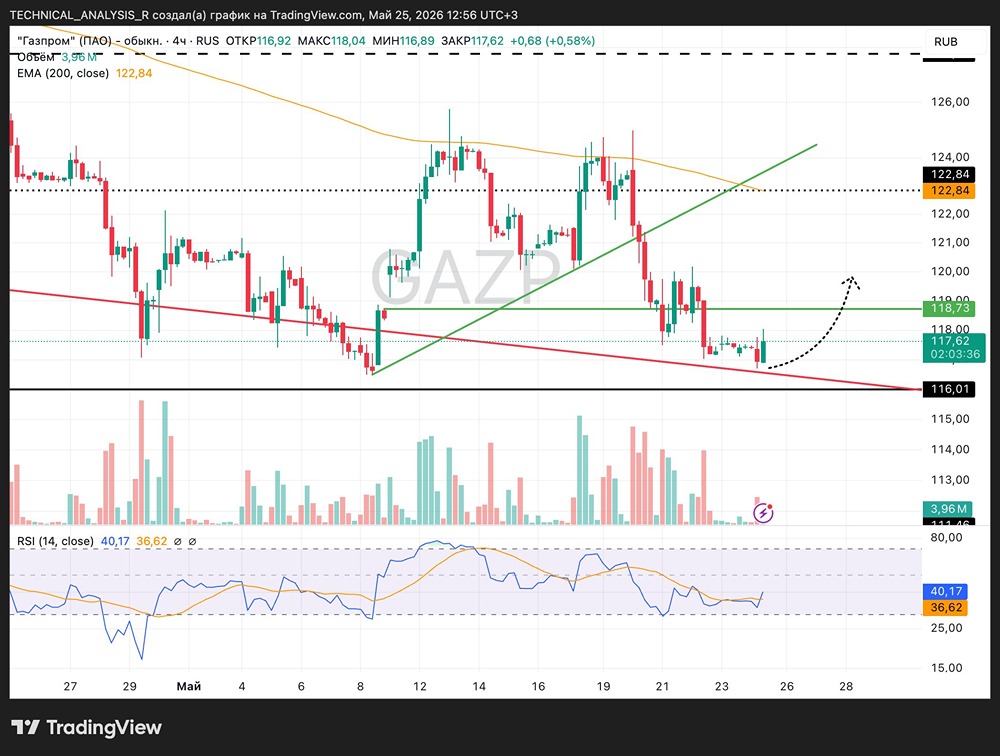
Task: Click the second ∅ symbol in RSI legend
Action: point(192,542)
